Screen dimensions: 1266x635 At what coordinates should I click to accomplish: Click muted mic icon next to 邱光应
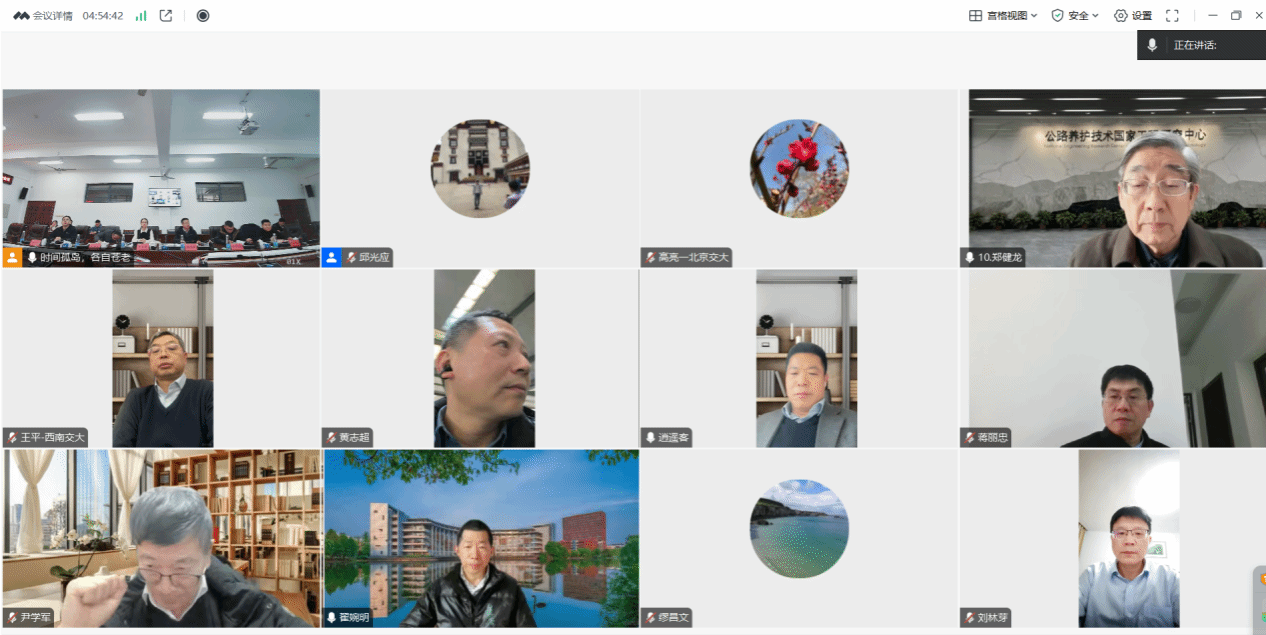tap(351, 257)
